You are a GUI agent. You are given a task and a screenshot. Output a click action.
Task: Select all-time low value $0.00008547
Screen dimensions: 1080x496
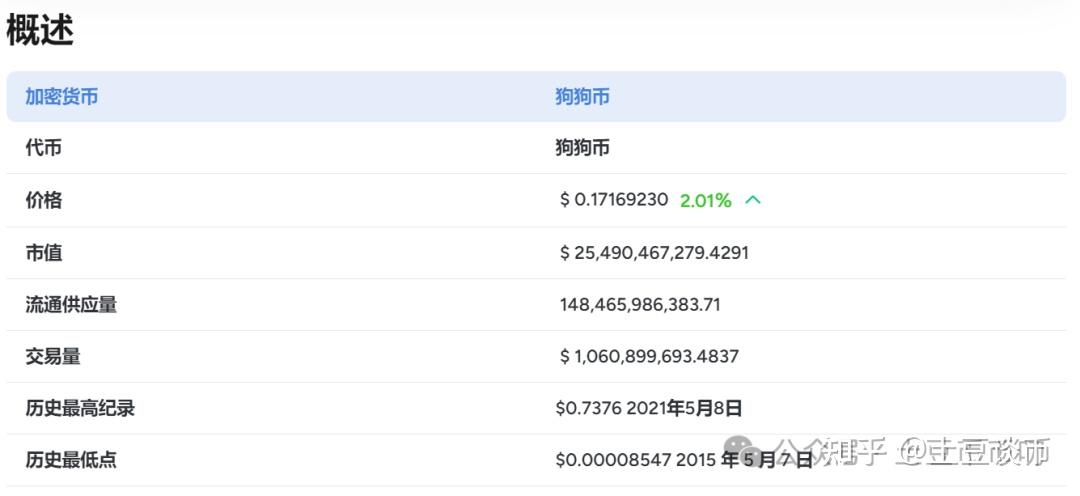pyautogui.click(x=613, y=460)
